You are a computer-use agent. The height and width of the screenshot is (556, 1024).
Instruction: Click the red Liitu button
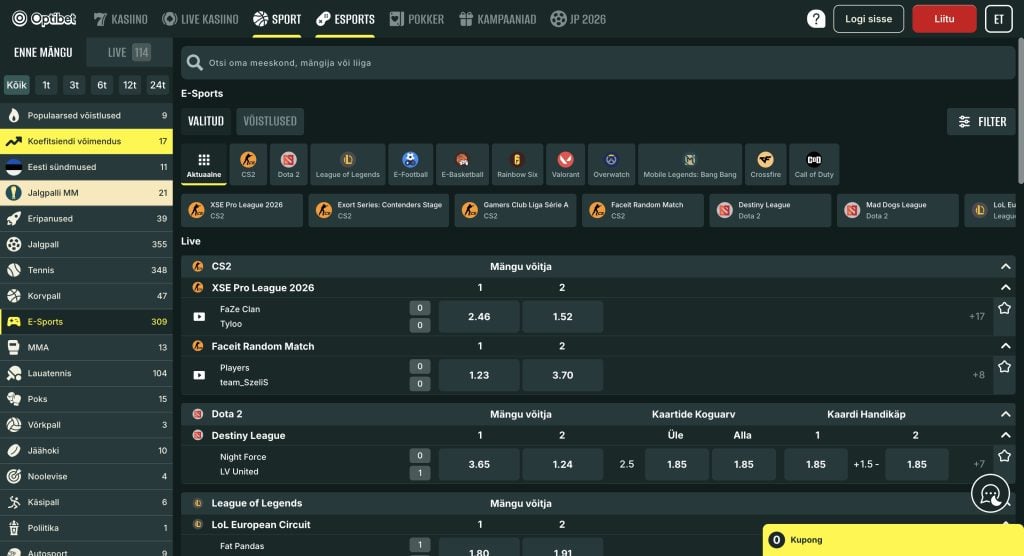coord(944,19)
